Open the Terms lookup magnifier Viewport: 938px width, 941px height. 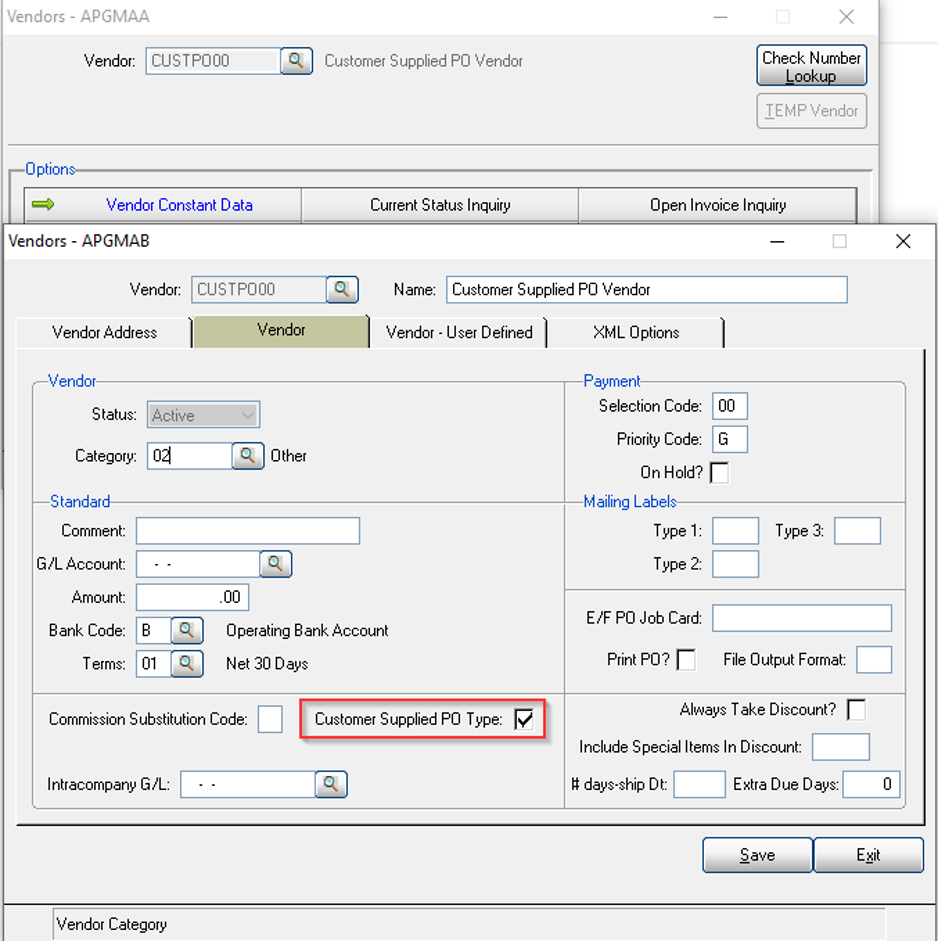[x=187, y=664]
